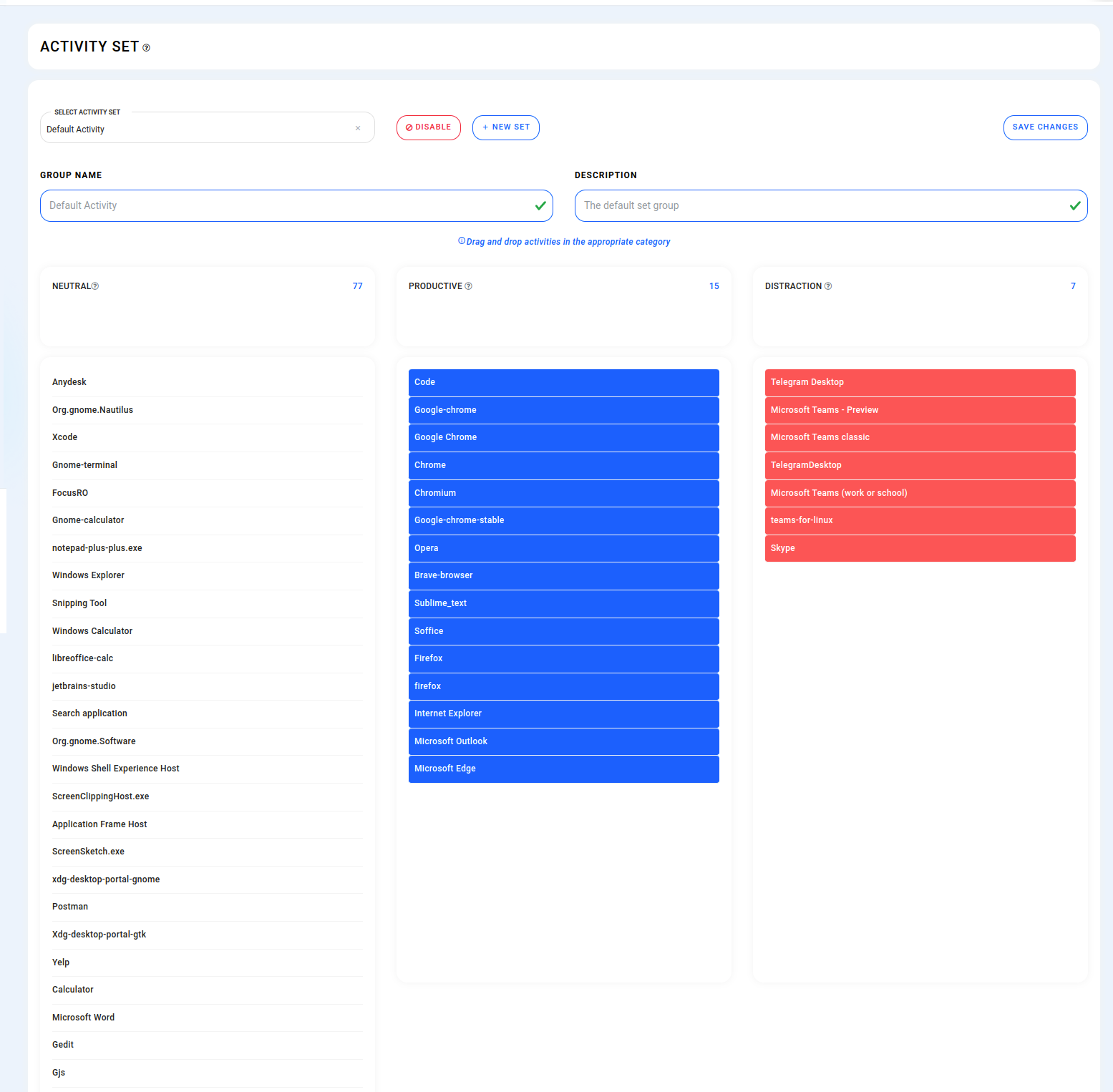Viewport: 1113px width, 1092px height.
Task: Select Gnome-calculator activity
Action: click(208, 520)
